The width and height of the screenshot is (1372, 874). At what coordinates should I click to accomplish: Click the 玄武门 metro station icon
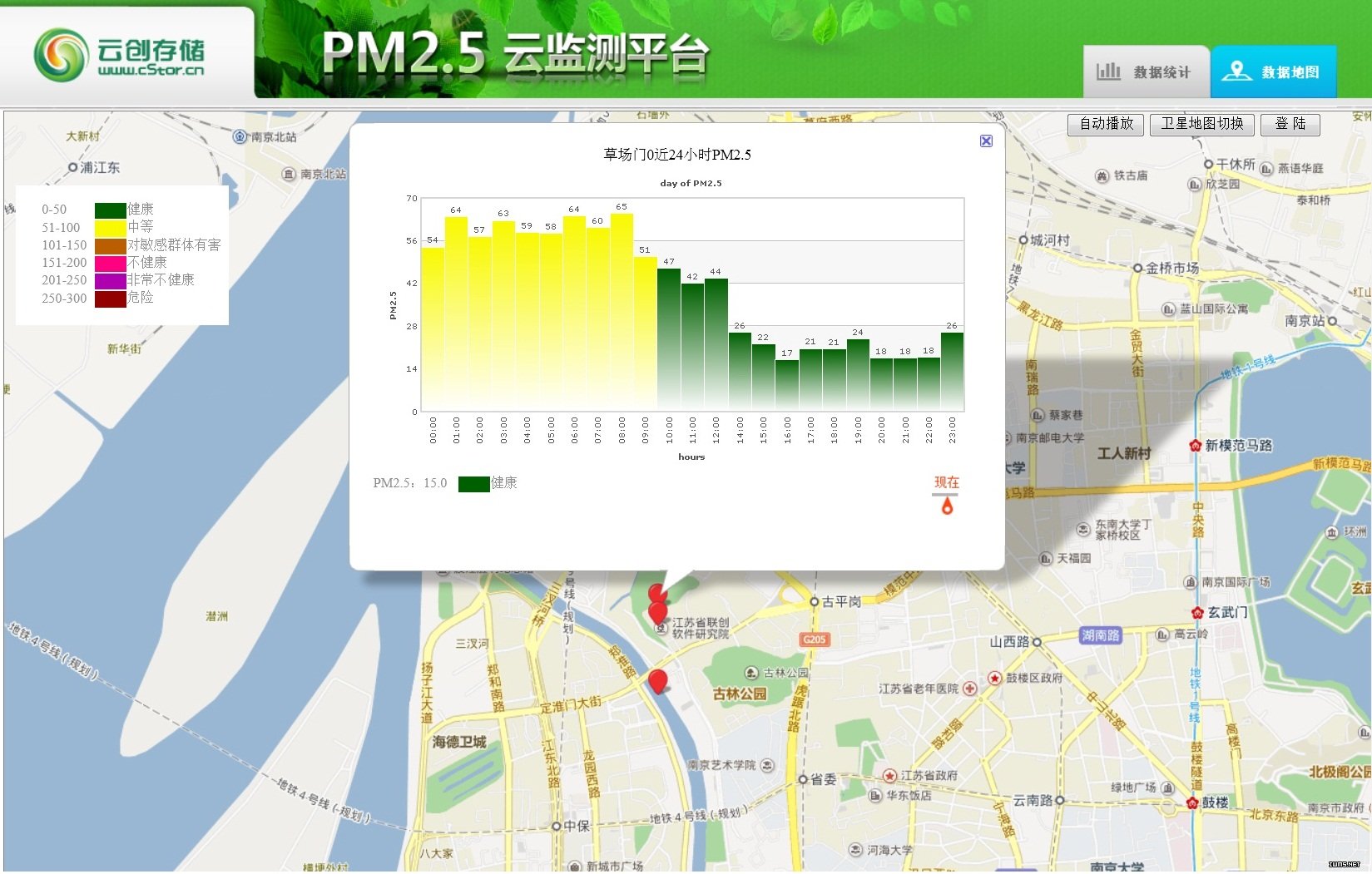1197,613
